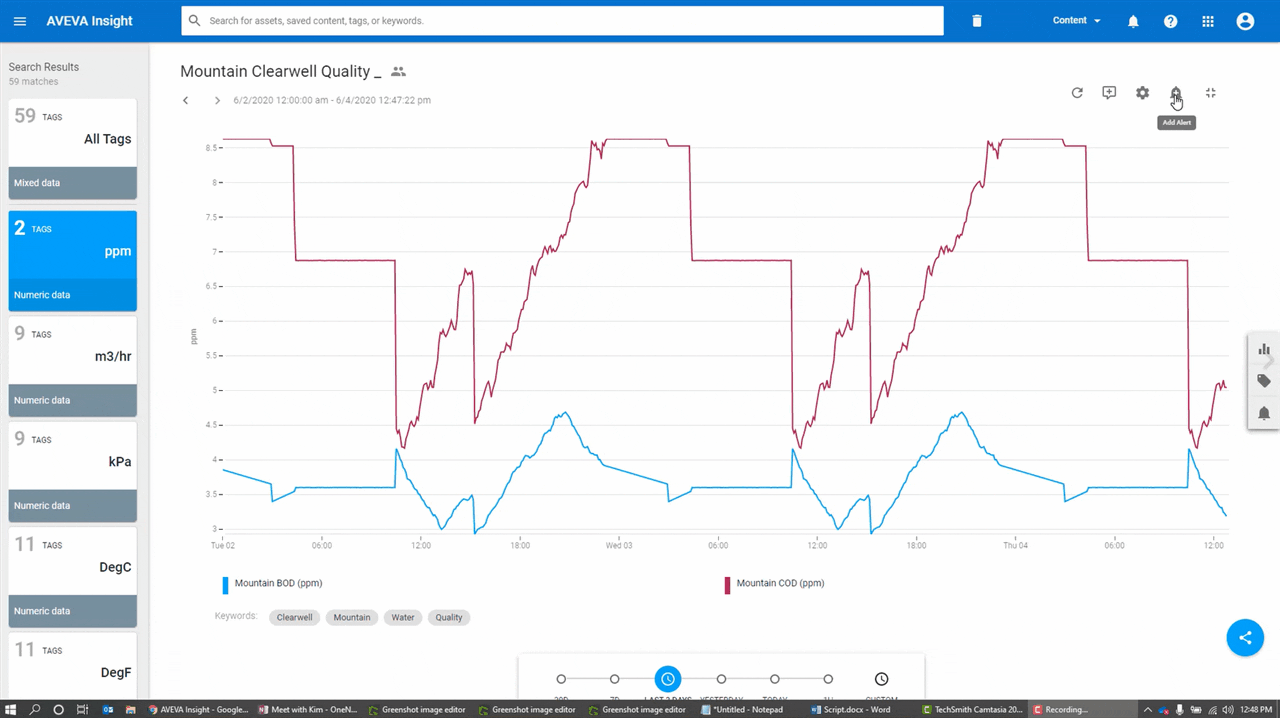Add a comment to the chart

1109,93
